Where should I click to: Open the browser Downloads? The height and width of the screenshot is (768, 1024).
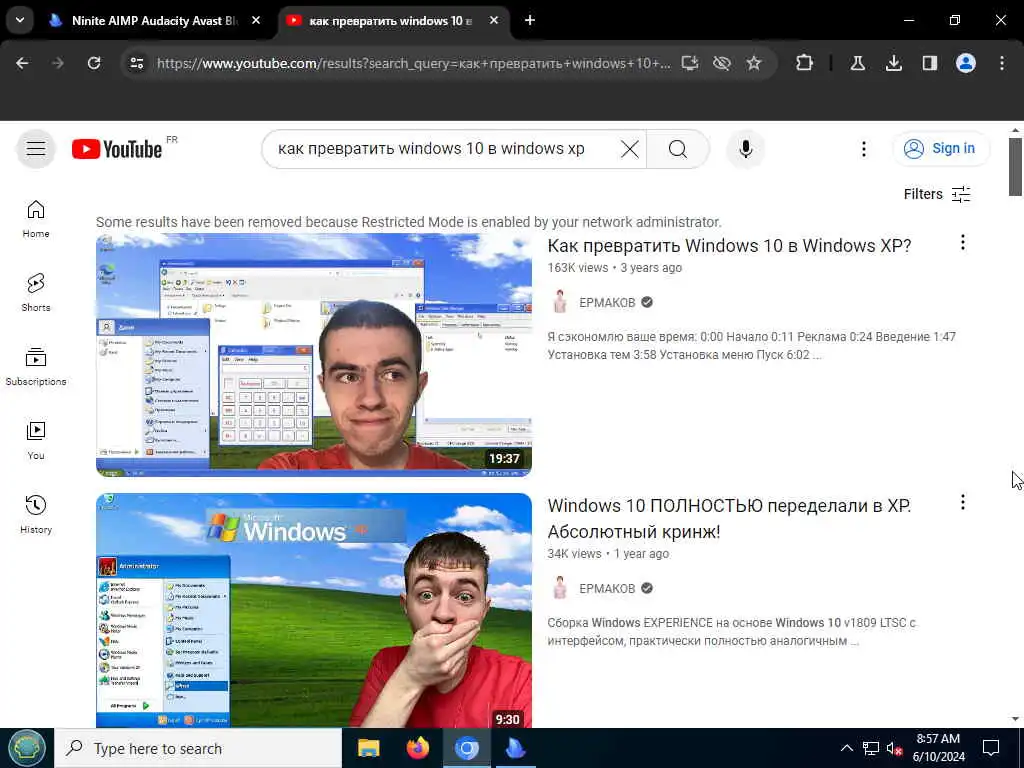[x=893, y=63]
